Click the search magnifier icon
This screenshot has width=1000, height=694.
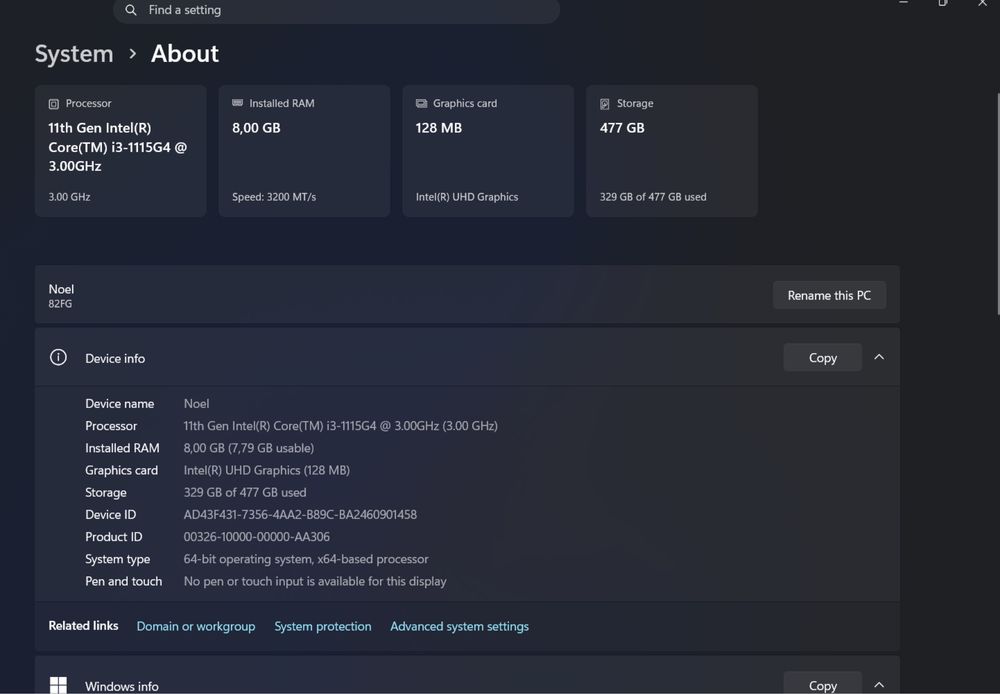tap(131, 10)
